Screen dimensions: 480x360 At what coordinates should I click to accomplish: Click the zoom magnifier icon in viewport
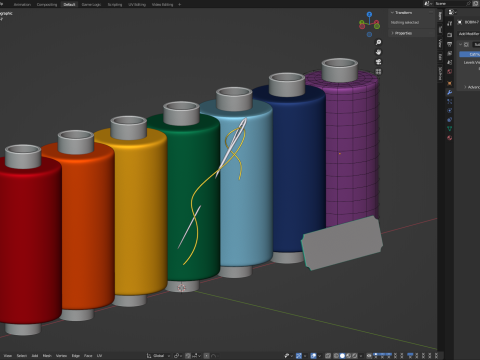(x=378, y=42)
